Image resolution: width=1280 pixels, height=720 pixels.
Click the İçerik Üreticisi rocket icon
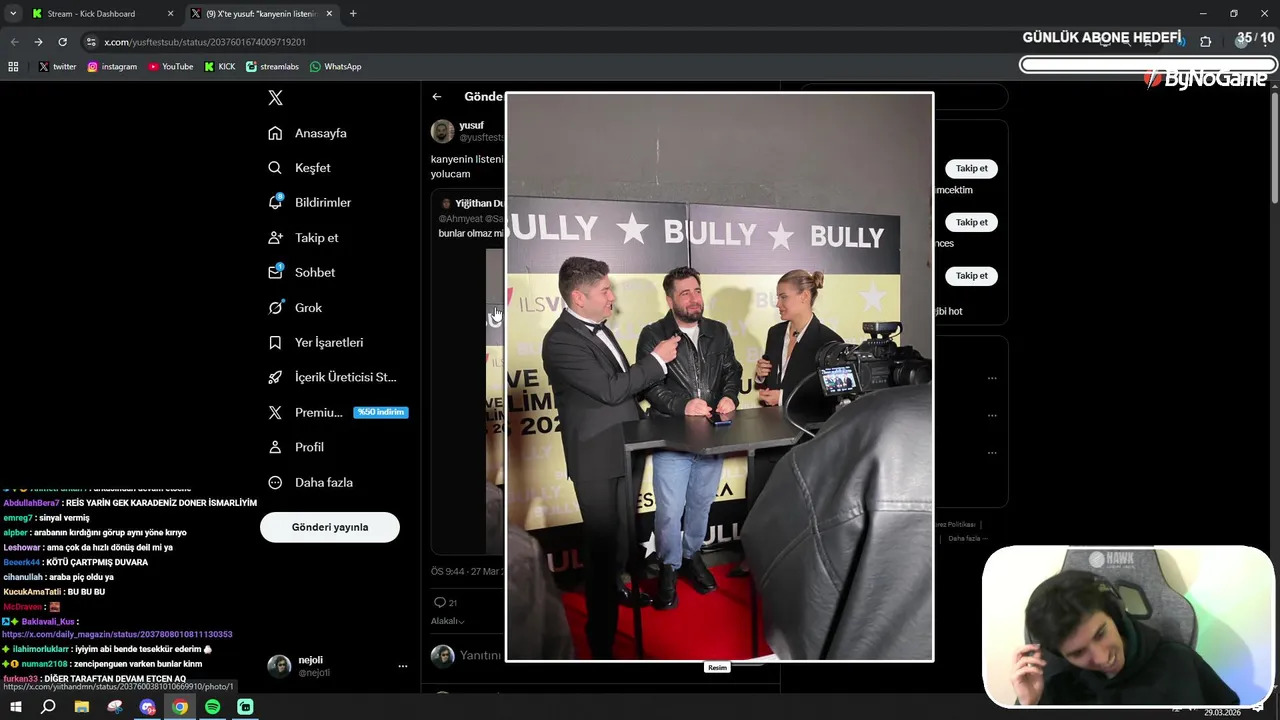pos(275,377)
